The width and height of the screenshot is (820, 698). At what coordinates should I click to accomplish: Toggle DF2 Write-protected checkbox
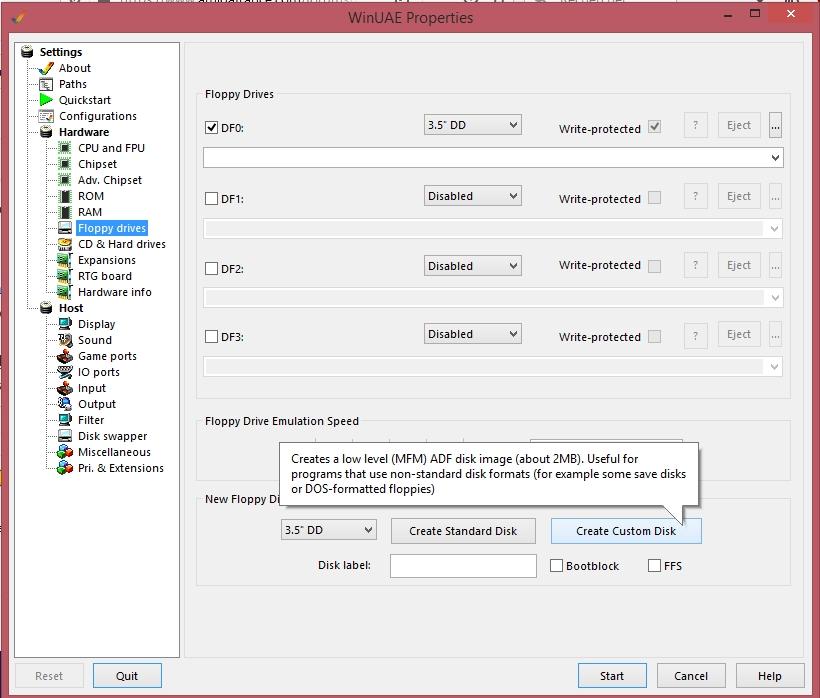click(654, 267)
